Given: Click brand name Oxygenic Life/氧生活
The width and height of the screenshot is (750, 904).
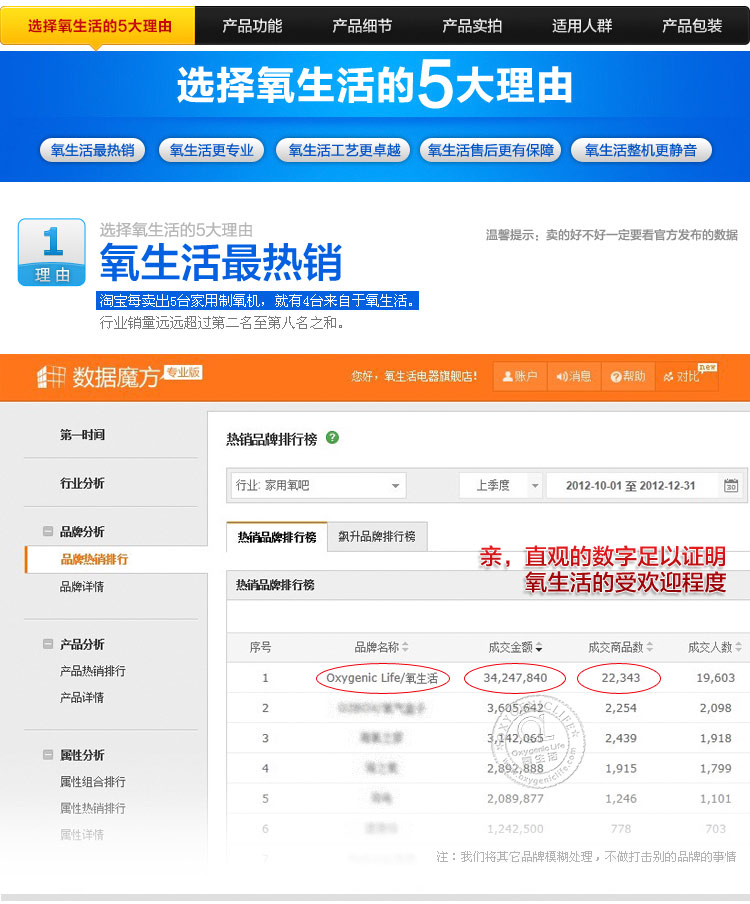Looking at the screenshot, I should (x=382, y=678).
